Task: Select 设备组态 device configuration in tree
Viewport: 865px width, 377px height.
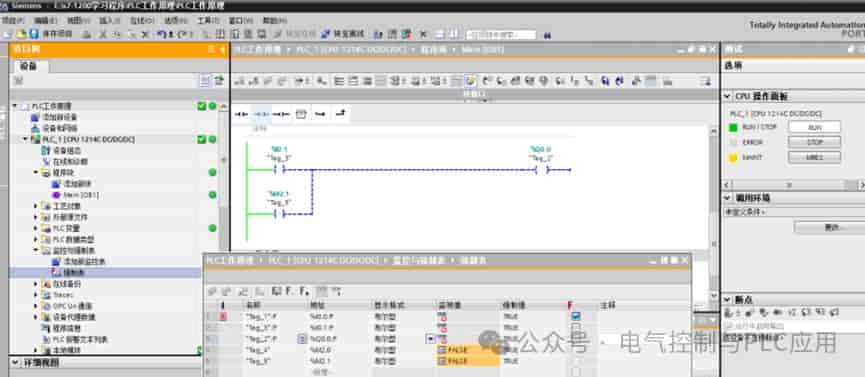Action: point(67,150)
